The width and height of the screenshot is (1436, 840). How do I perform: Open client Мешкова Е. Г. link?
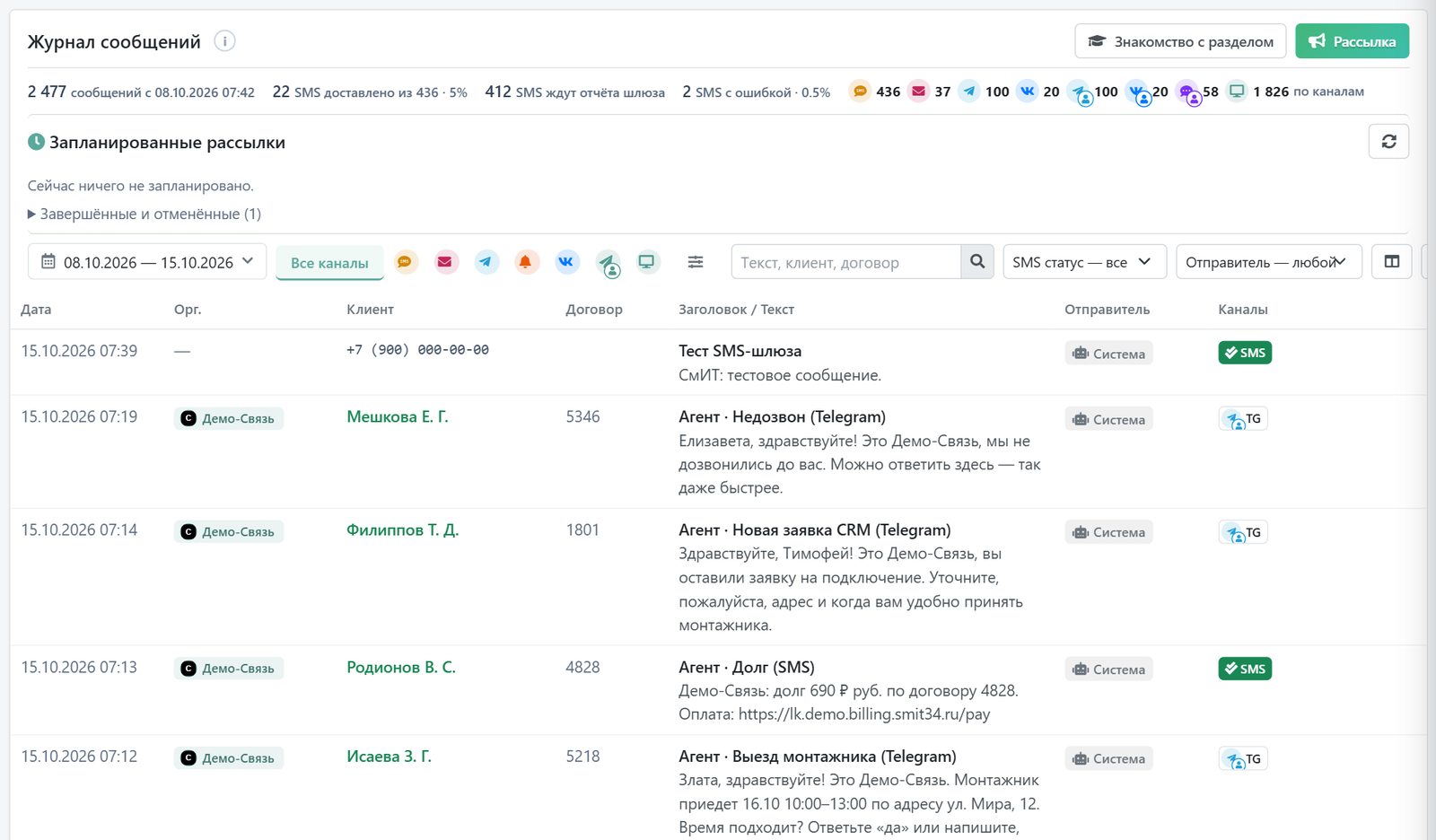398,417
